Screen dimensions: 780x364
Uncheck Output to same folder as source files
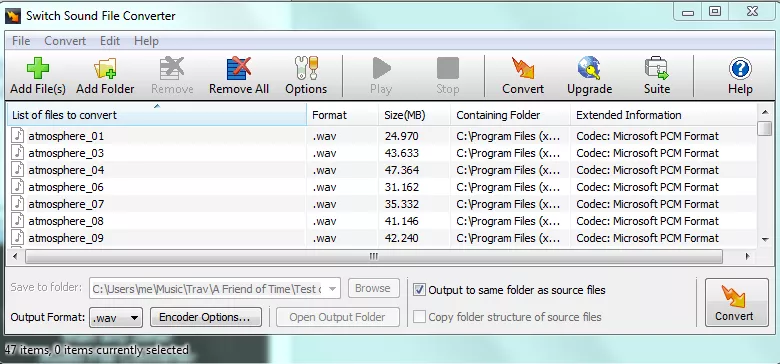(419, 290)
